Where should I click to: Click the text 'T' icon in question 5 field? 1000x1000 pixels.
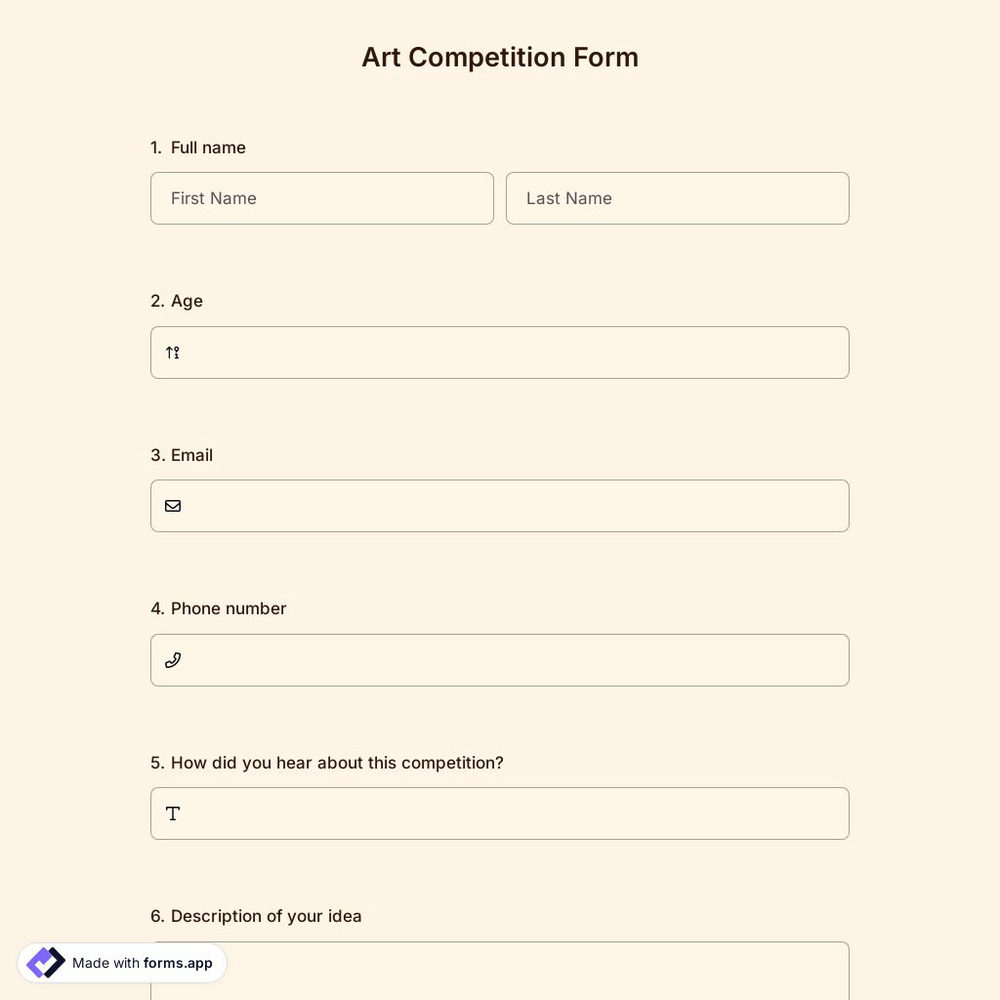coord(172,813)
